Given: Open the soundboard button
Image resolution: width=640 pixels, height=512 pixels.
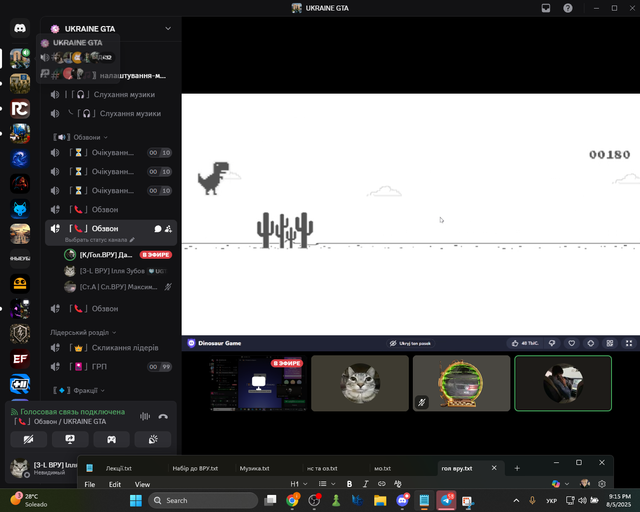Looking at the screenshot, I should tap(153, 439).
